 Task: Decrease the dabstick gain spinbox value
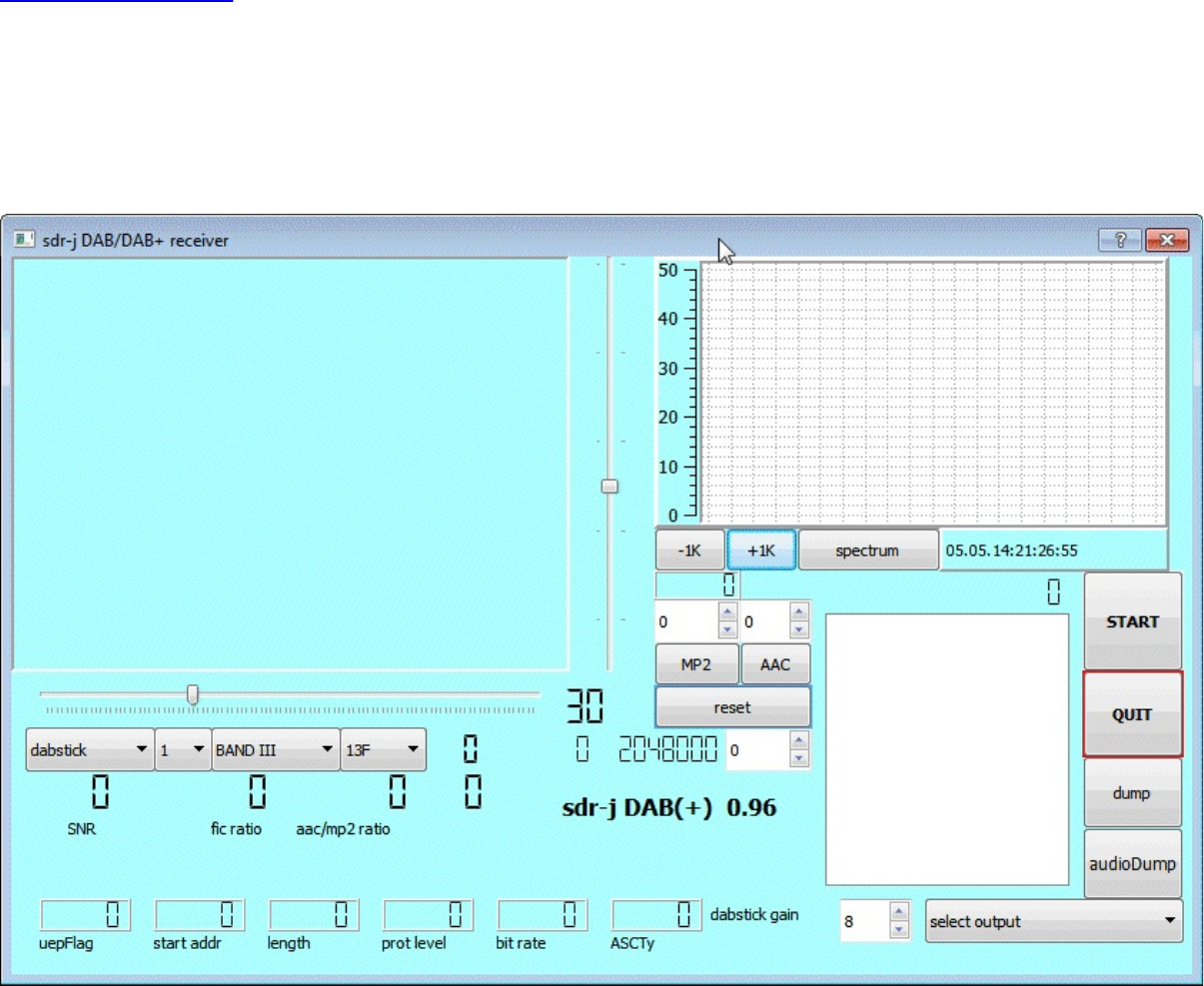[899, 930]
